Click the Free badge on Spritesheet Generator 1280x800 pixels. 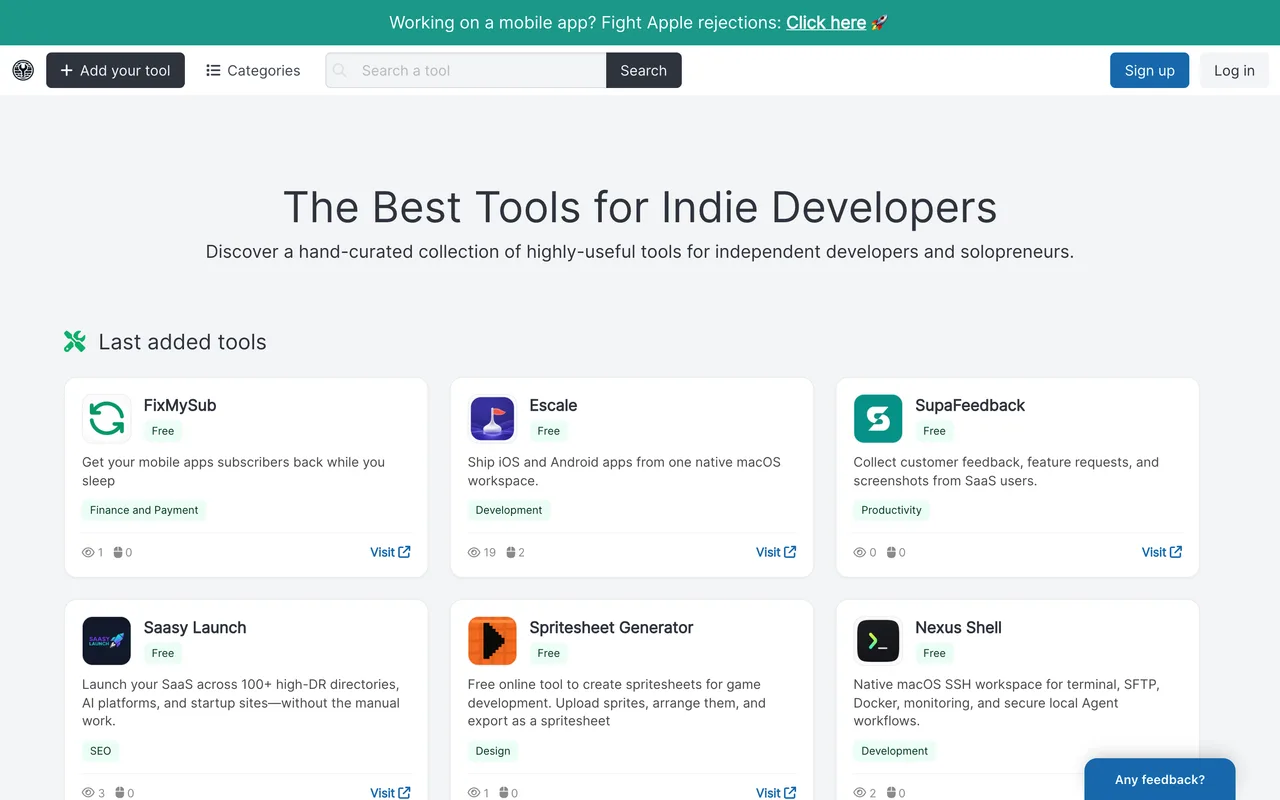coord(548,653)
